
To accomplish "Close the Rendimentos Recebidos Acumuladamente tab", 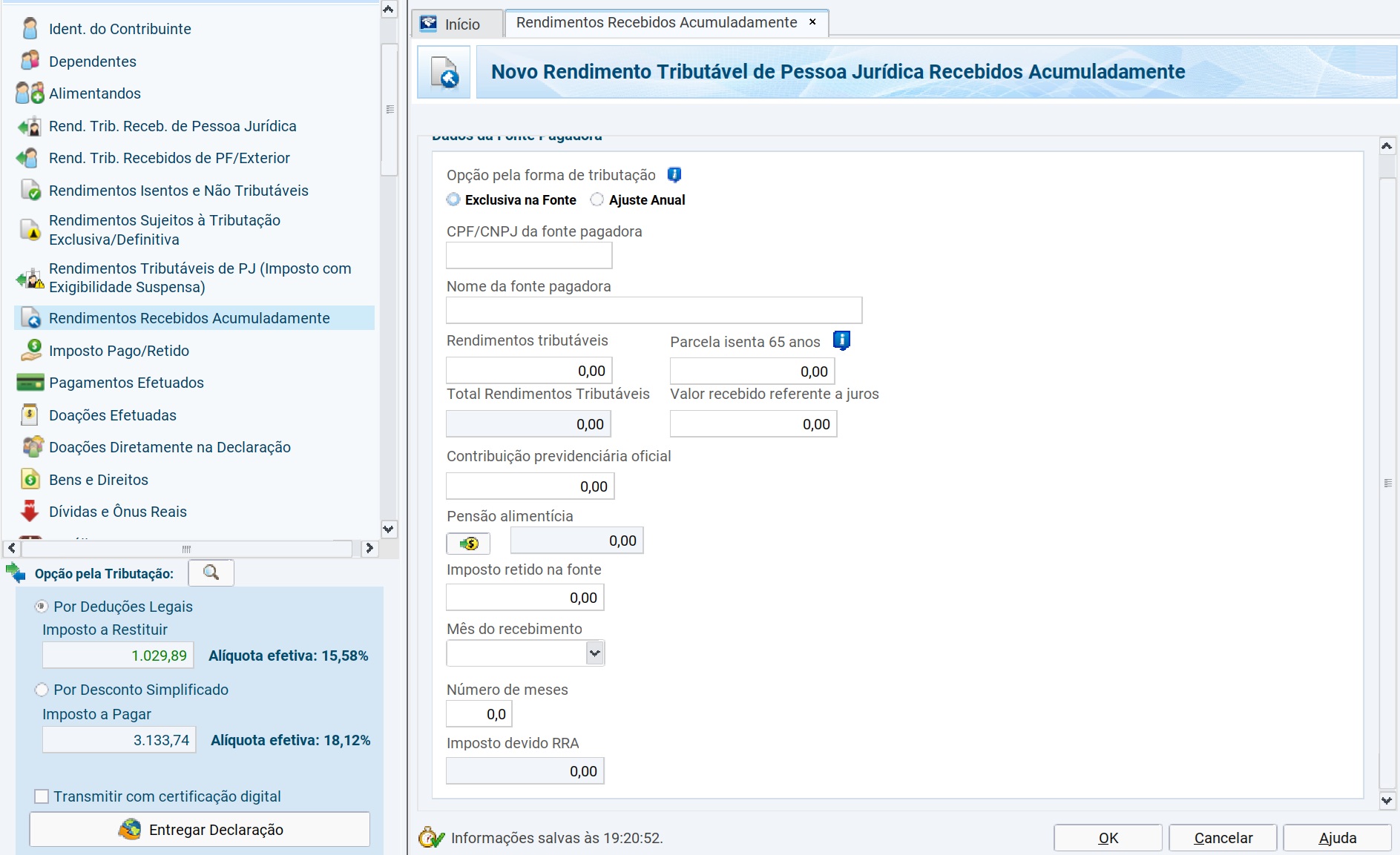I will point(812,22).
